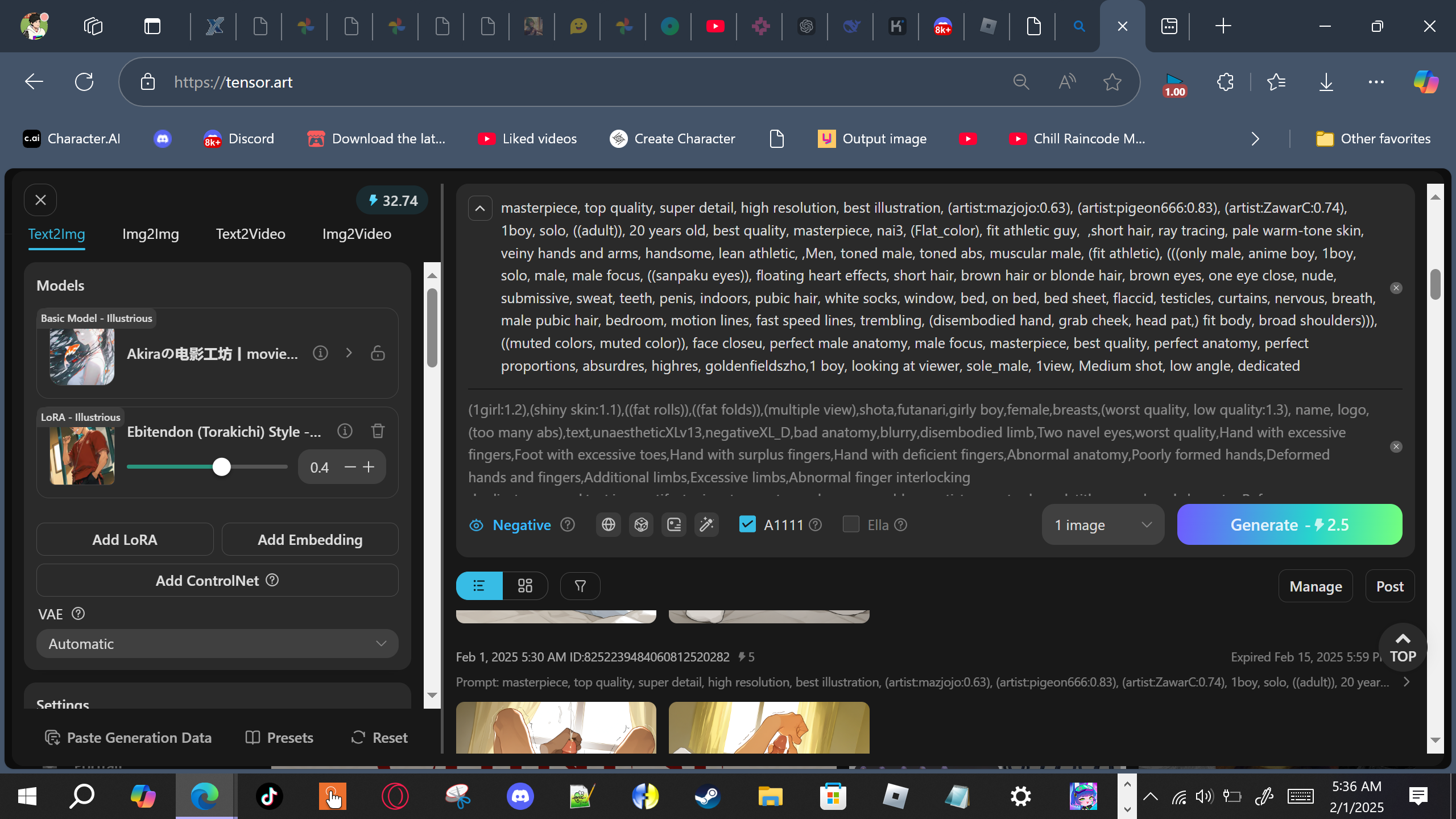Screen dimensions: 1456x819
Task: Toggle the A1111 checkbox
Action: click(747, 524)
